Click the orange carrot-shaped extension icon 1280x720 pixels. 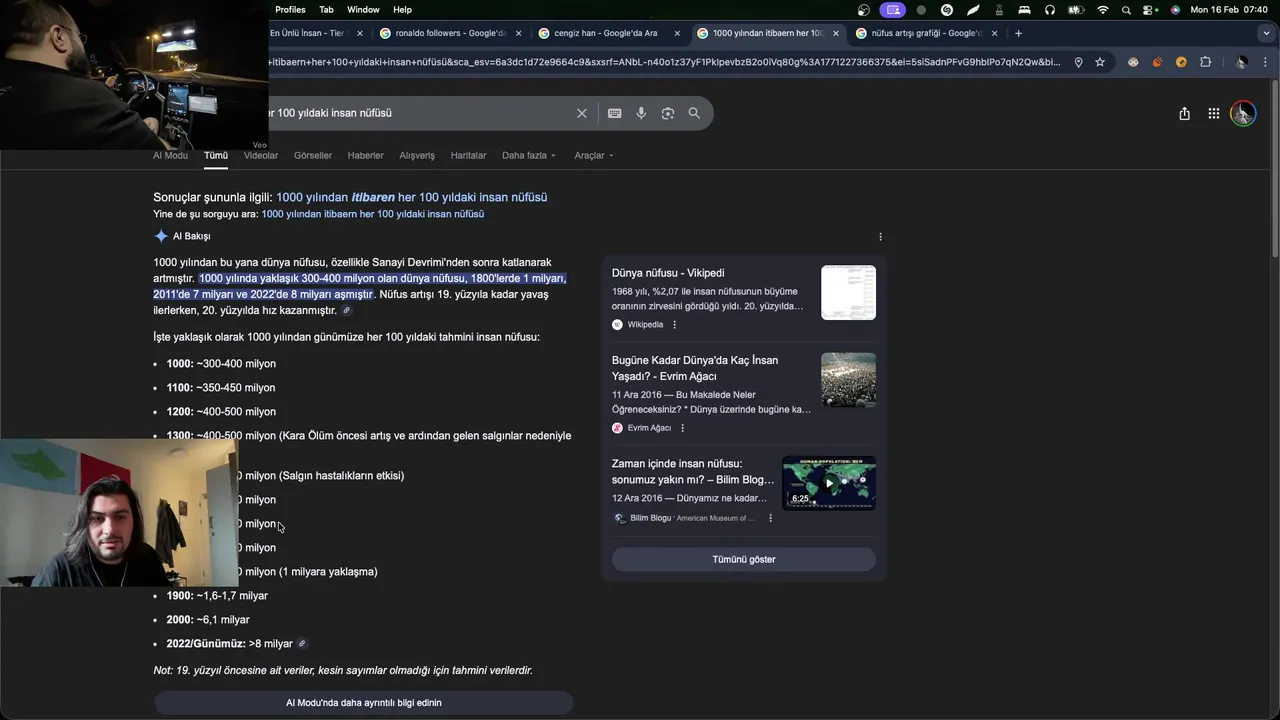point(1157,62)
